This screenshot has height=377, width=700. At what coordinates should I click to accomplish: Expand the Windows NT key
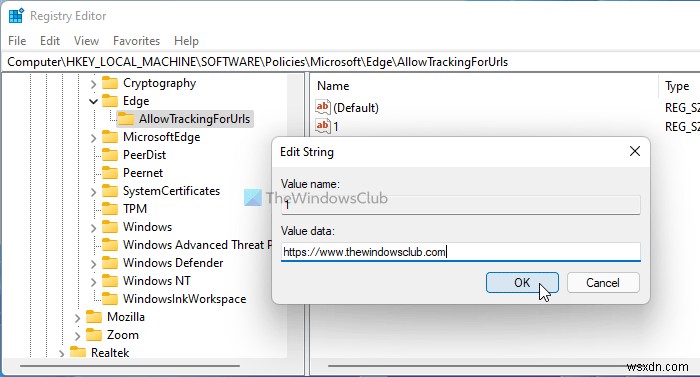(x=93, y=281)
